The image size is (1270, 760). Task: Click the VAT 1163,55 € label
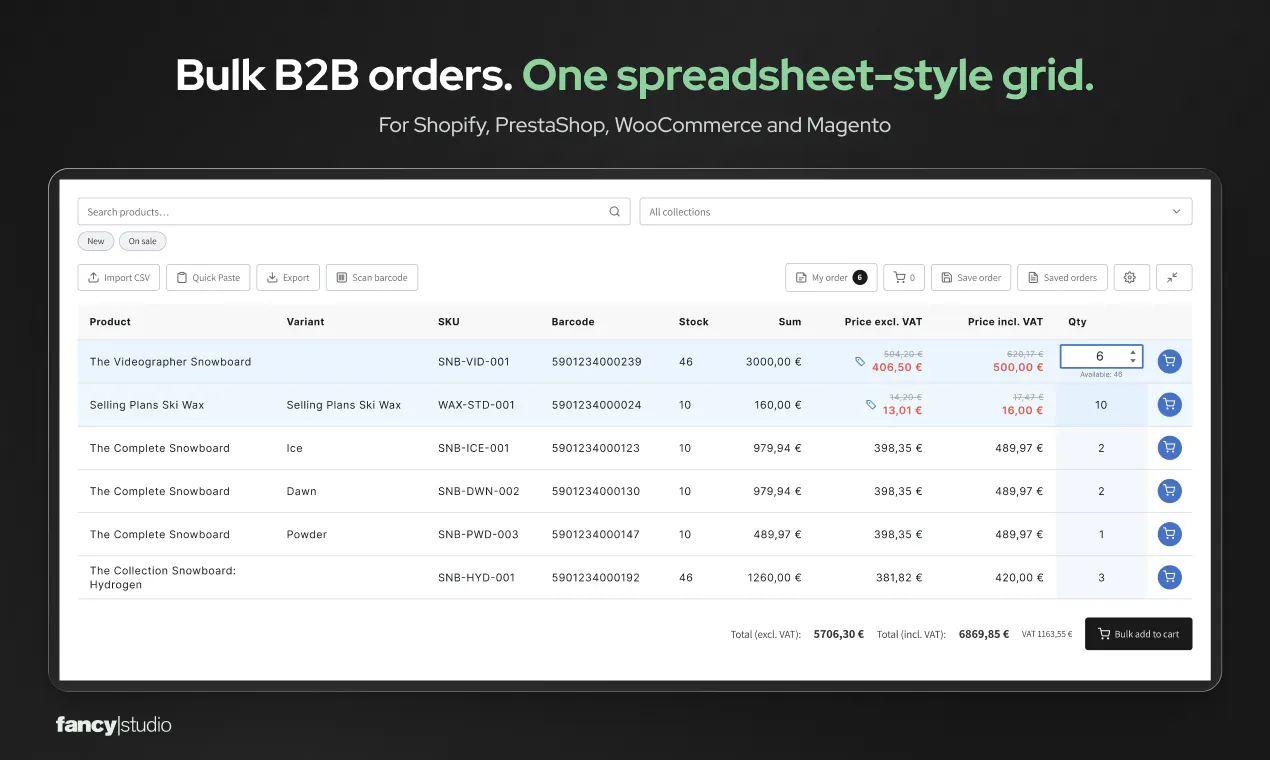1047,634
